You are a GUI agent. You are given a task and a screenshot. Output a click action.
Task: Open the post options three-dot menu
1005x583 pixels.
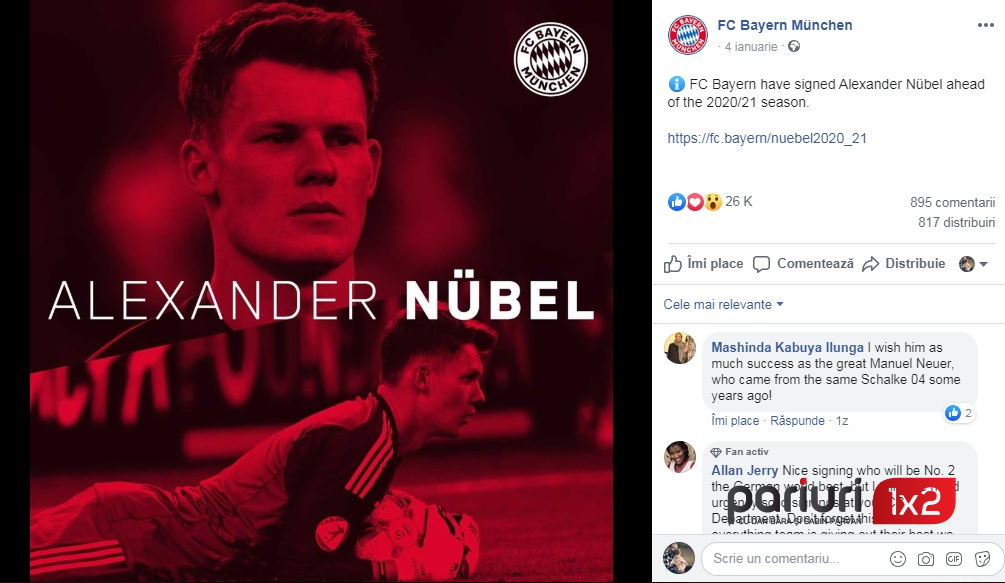point(985,25)
